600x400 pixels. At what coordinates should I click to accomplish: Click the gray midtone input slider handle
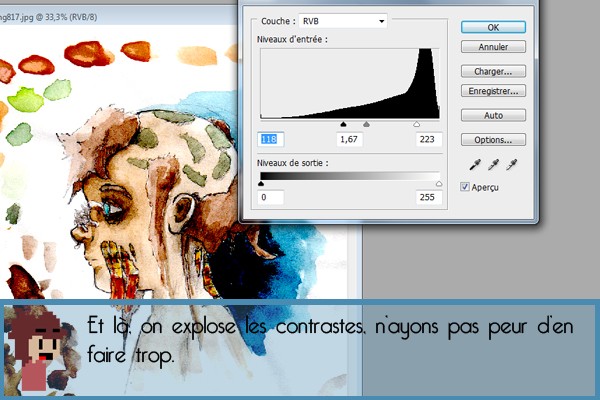[366, 124]
